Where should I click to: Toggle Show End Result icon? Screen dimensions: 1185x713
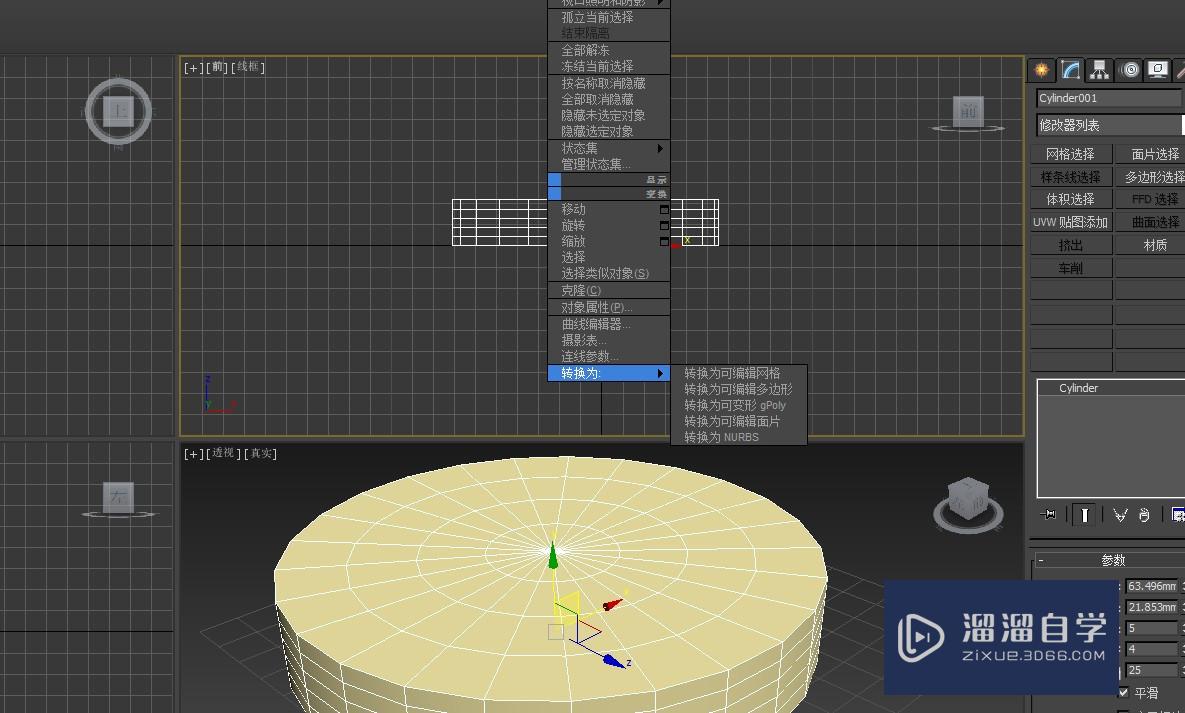coord(1084,515)
